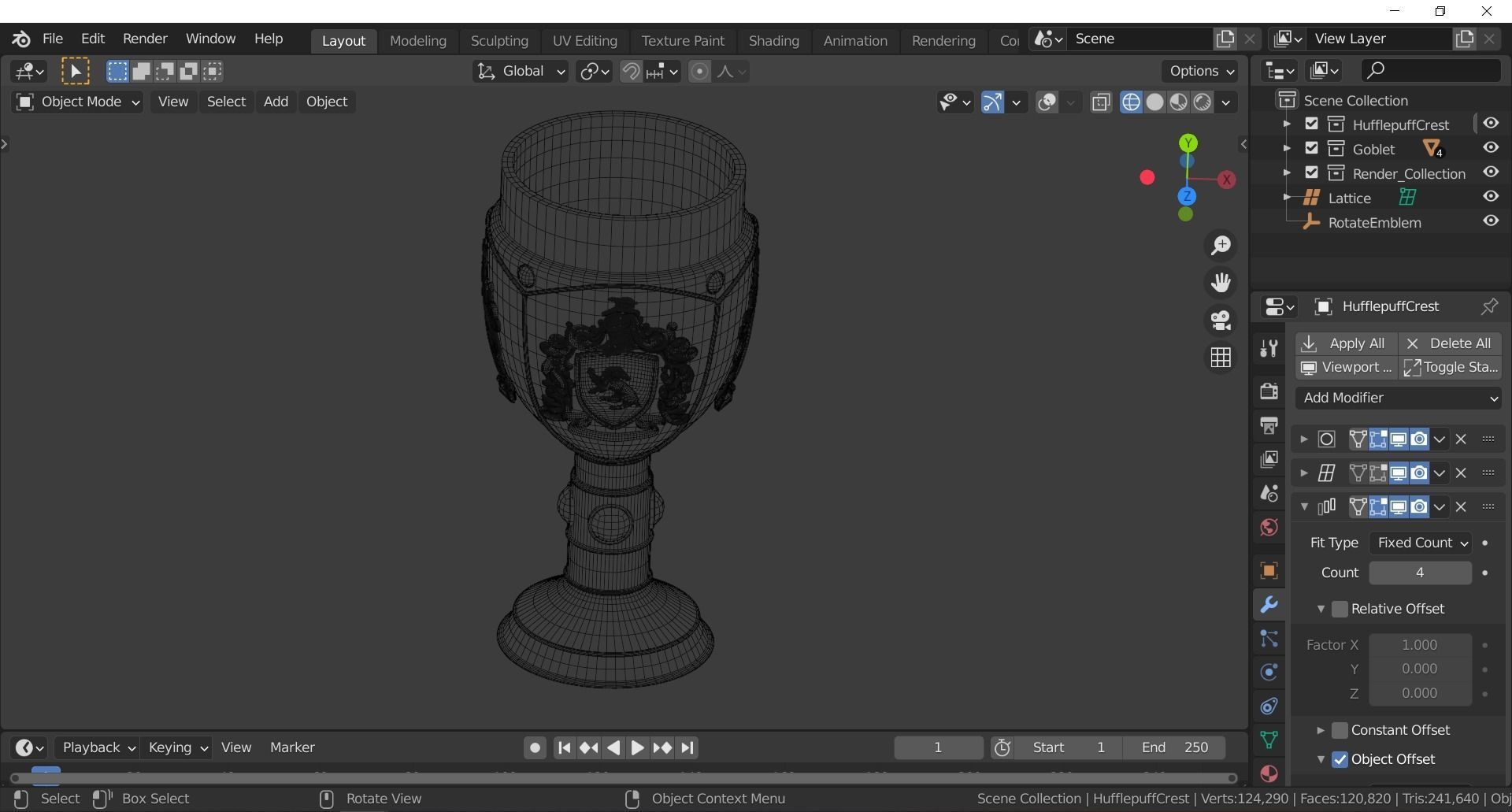Open the Physics properties tab
Image resolution: width=1512 pixels, height=812 pixels.
1268,672
